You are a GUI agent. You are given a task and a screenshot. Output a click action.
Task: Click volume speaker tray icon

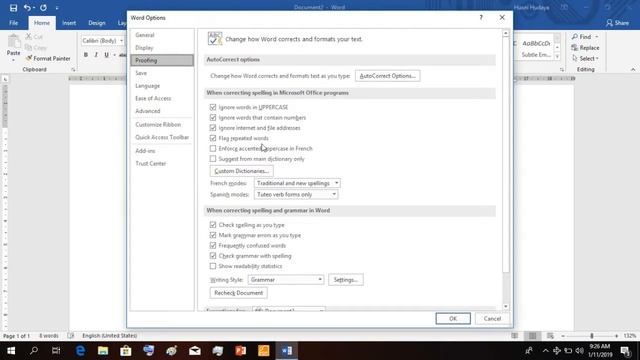coord(580,351)
